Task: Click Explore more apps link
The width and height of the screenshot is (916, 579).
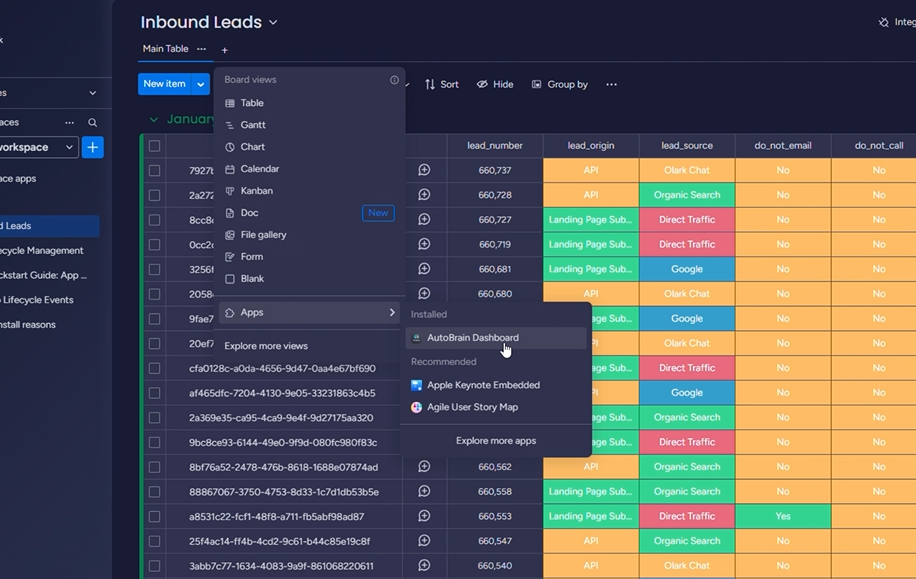Action: tap(496, 441)
